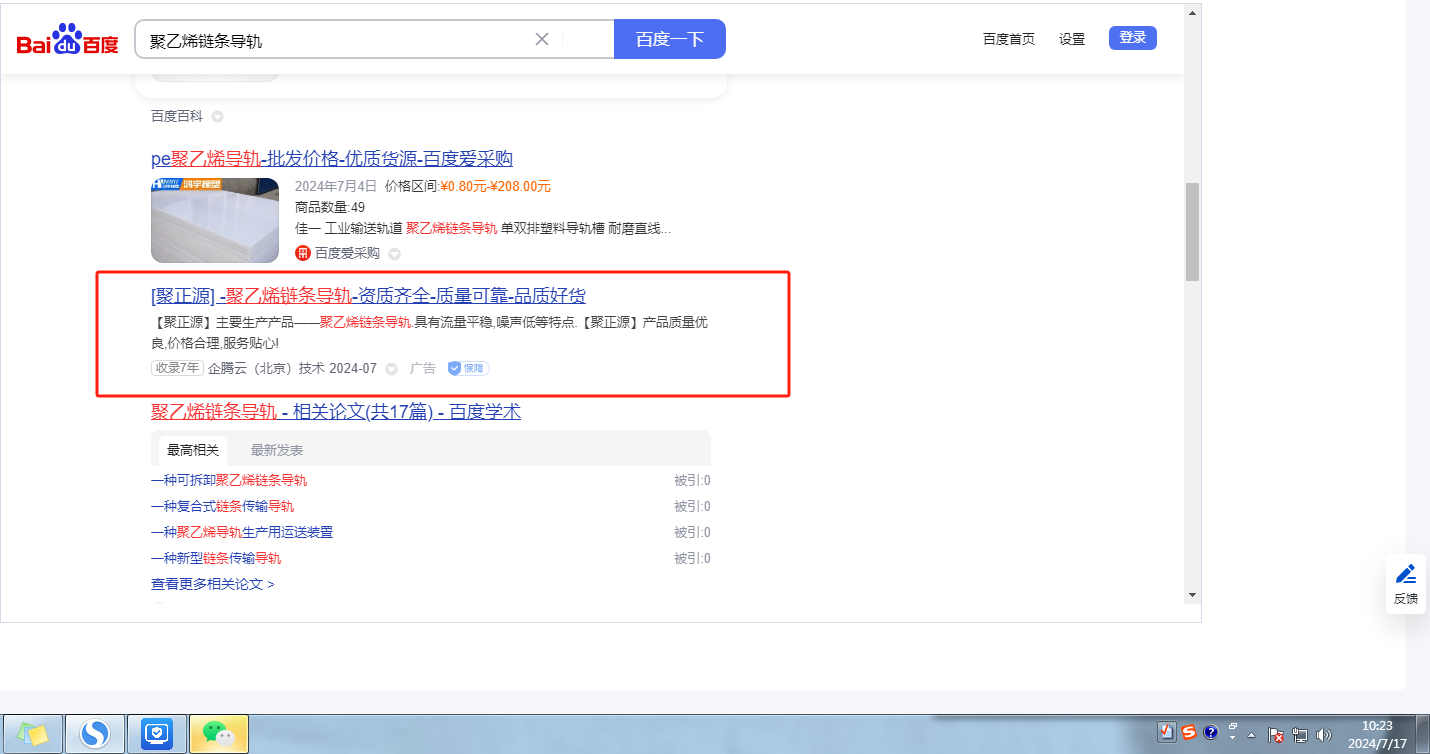Click the 保障 shield badge
The width and height of the screenshot is (1430, 754).
pyautogui.click(x=468, y=368)
